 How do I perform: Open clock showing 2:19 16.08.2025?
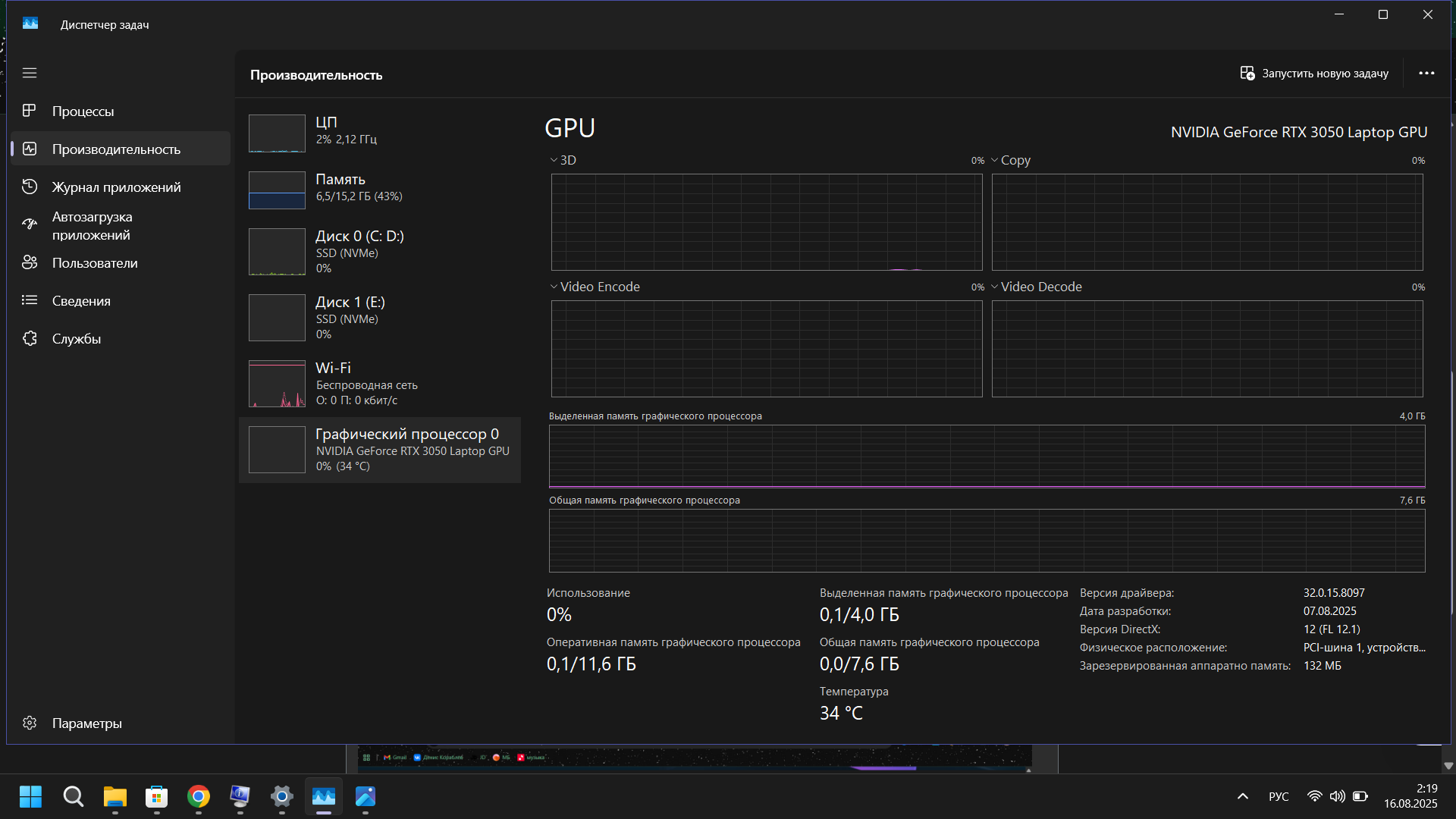click(x=1410, y=796)
